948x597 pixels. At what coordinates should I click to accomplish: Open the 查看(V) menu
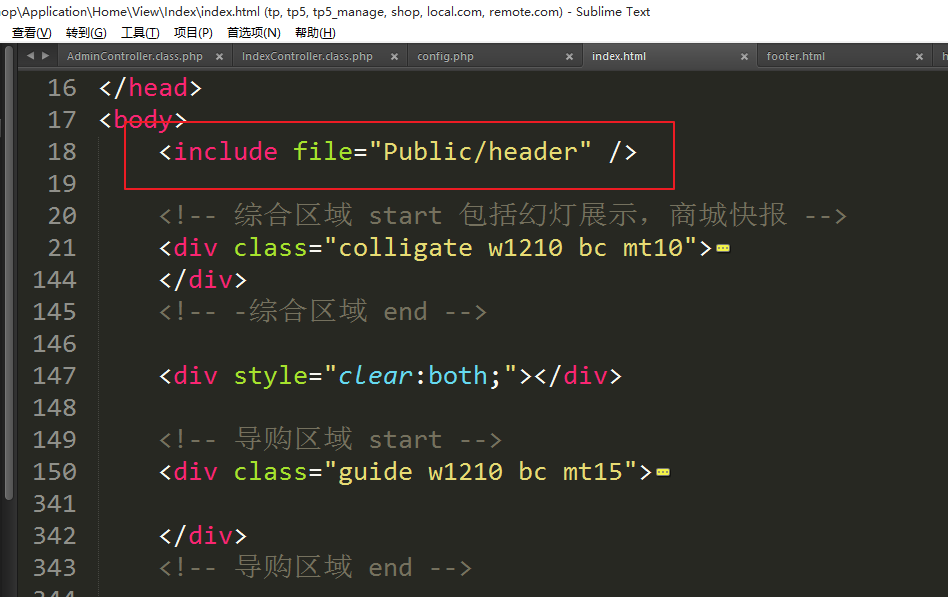(31, 33)
